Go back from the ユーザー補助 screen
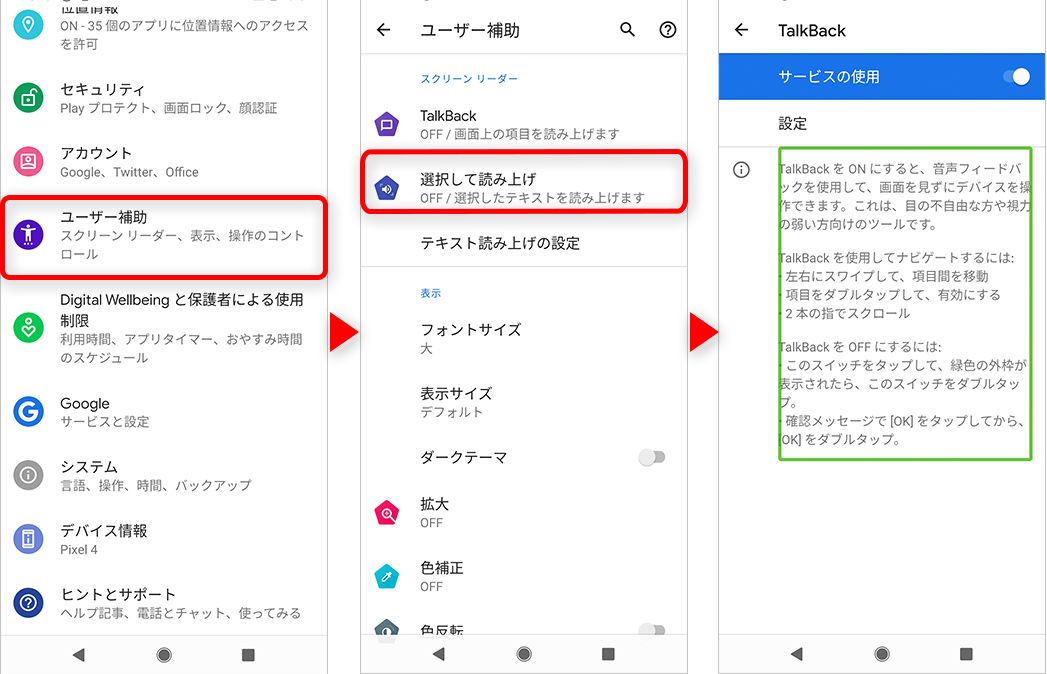 pyautogui.click(x=383, y=29)
